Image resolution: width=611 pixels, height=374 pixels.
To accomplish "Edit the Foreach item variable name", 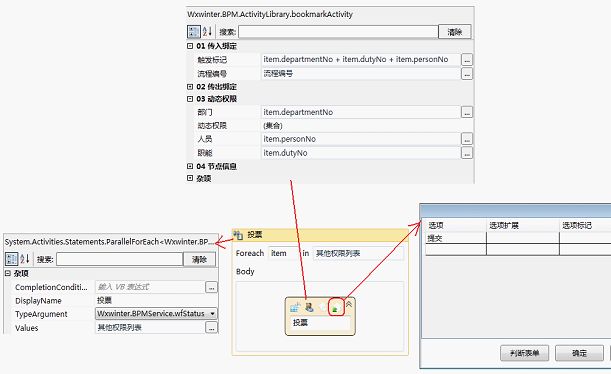I will coord(283,253).
